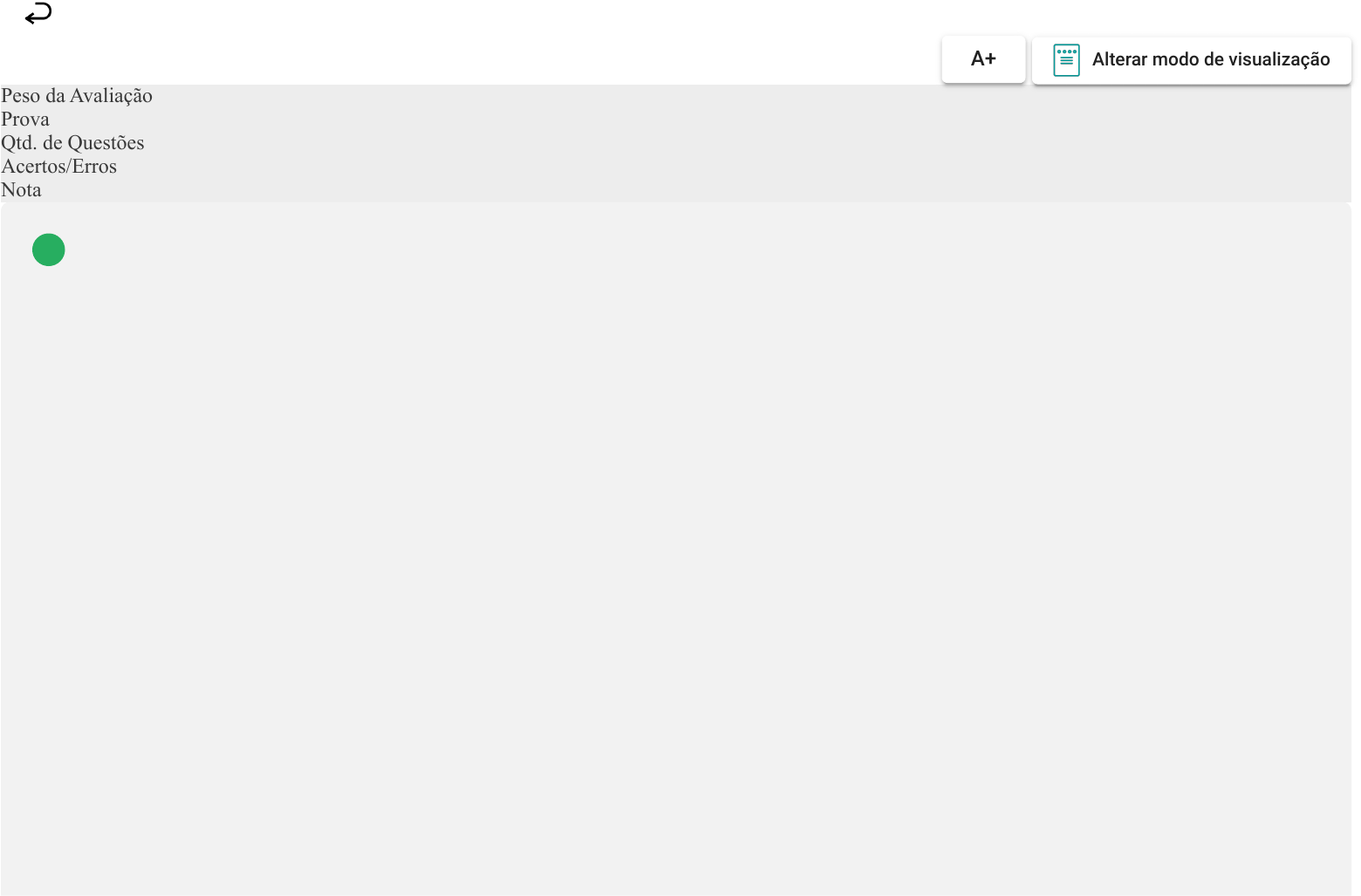Click the word Avaliação in the header

point(111,96)
